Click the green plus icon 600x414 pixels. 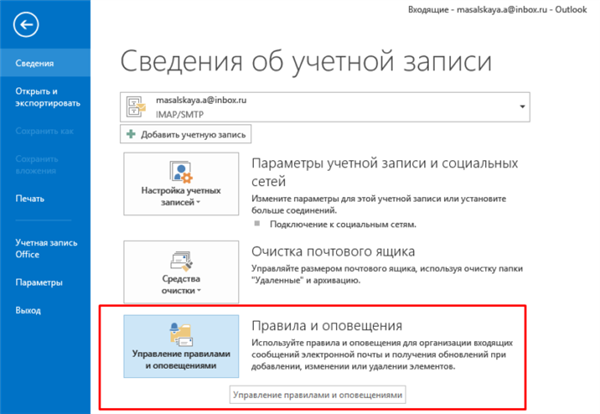click(x=131, y=134)
